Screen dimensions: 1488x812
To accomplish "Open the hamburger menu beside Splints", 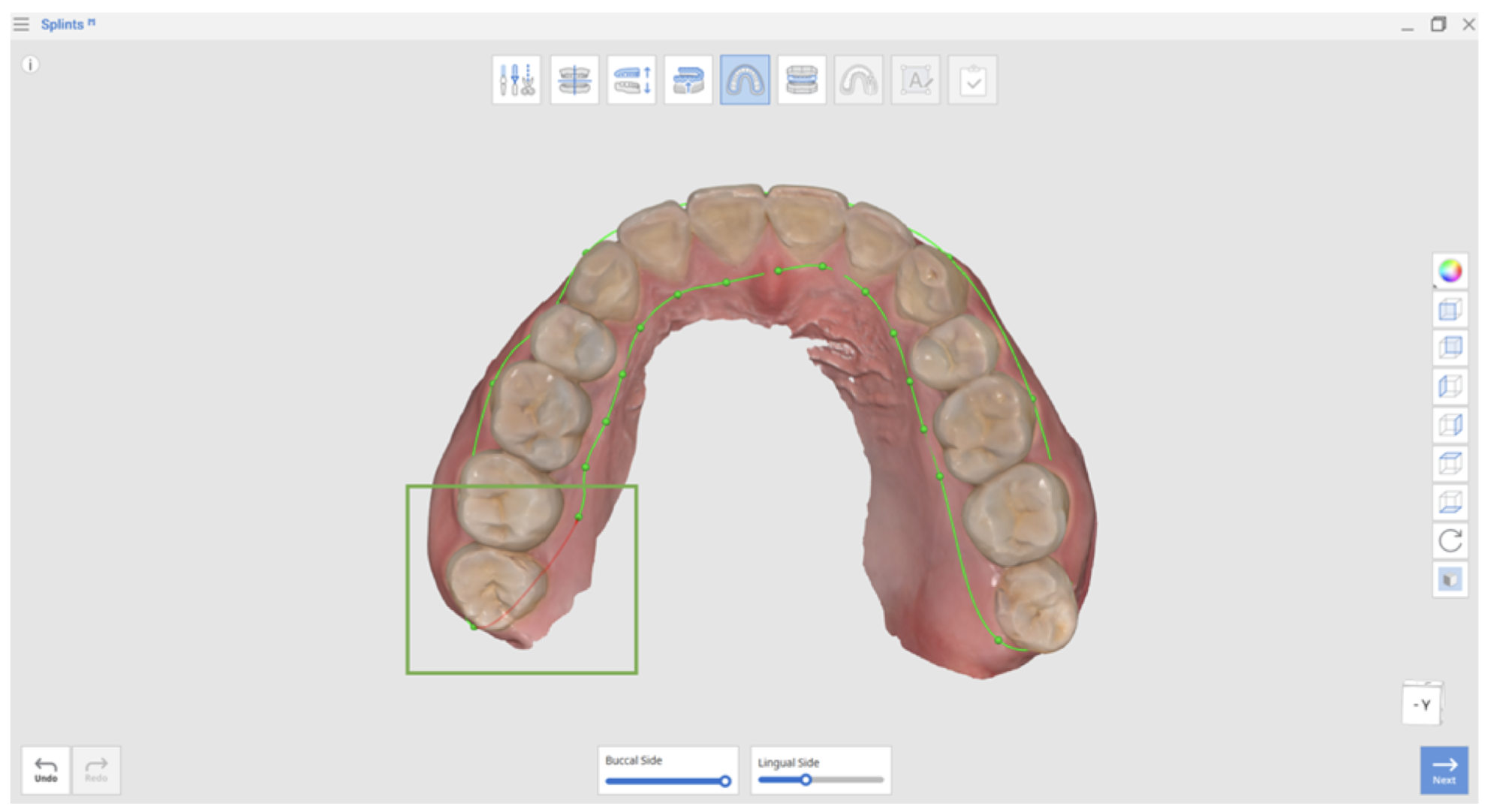I will pyautogui.click(x=21, y=24).
